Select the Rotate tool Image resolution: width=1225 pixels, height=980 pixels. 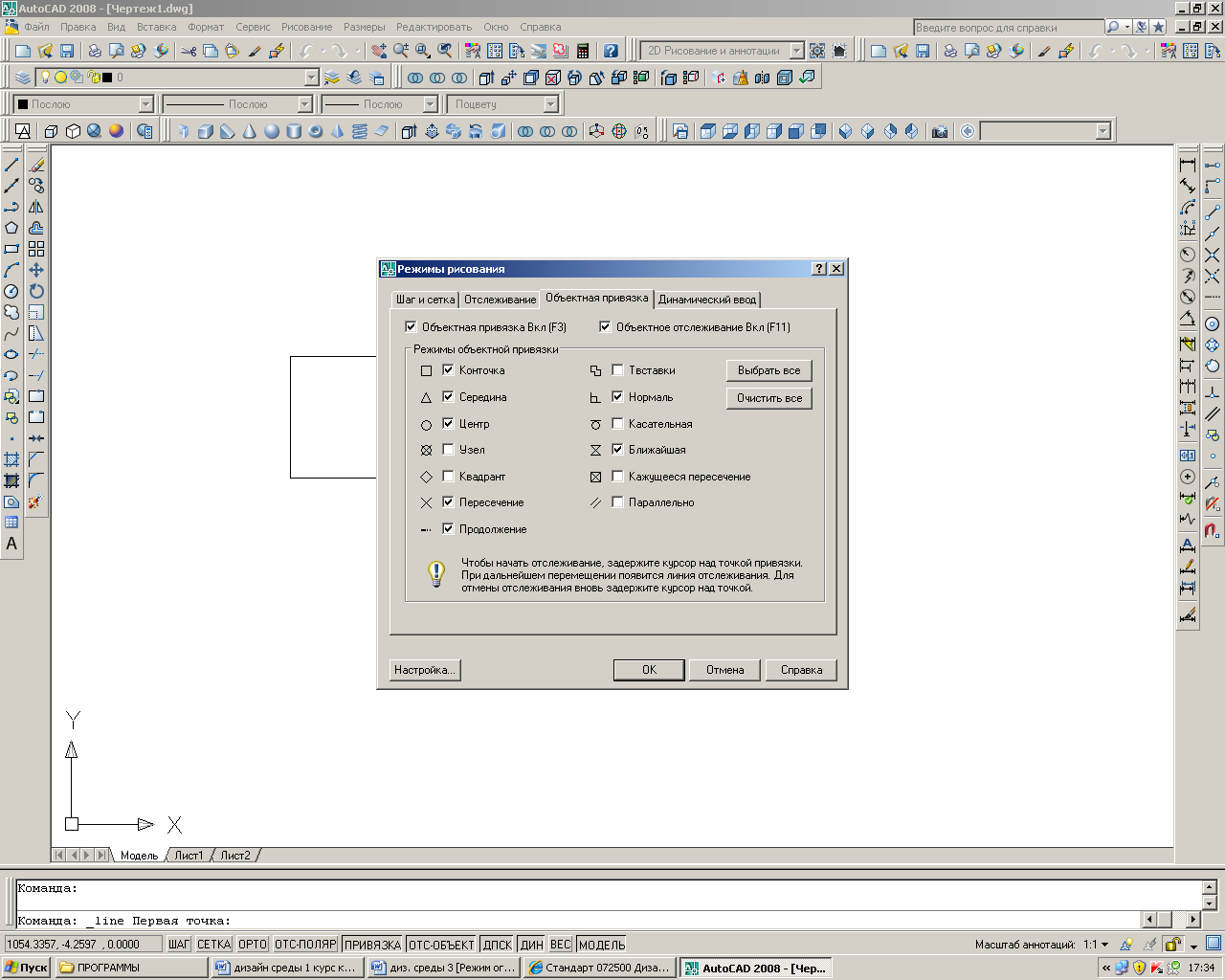(x=36, y=291)
